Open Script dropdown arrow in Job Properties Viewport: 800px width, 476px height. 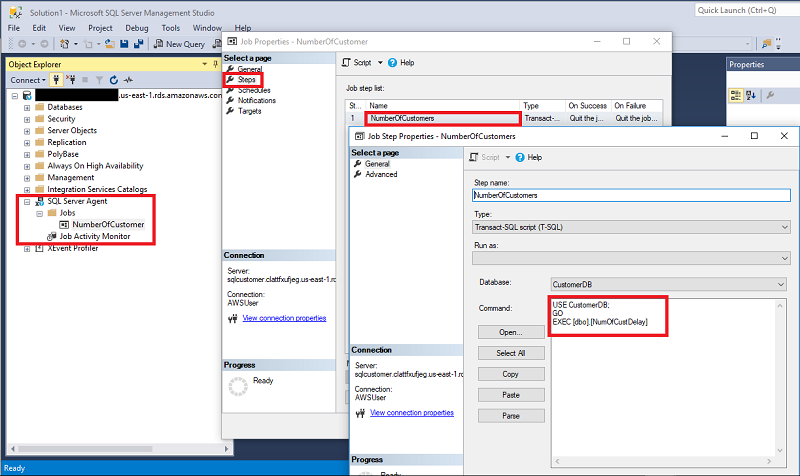pyautogui.click(x=380, y=63)
